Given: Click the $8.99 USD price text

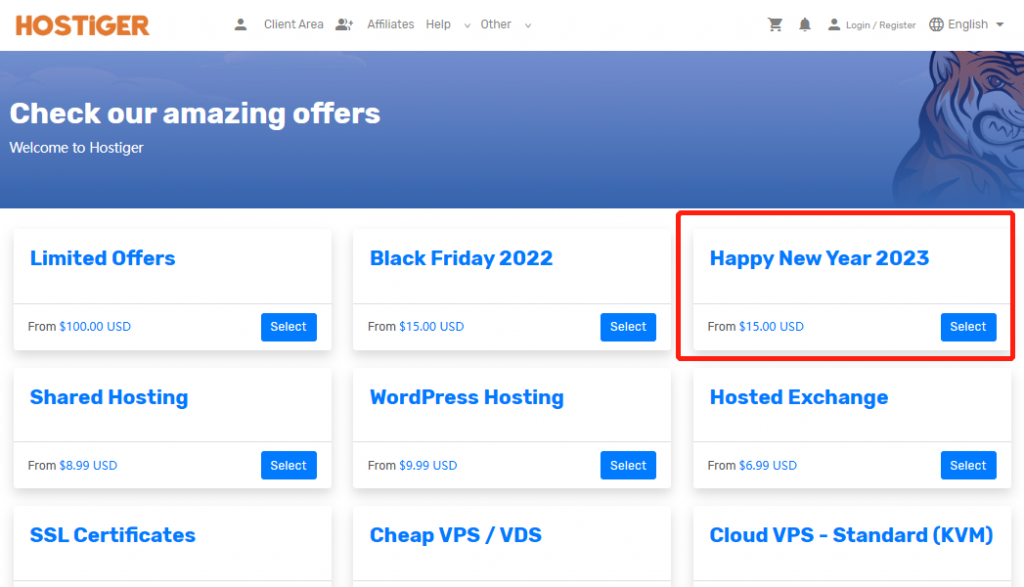Looking at the screenshot, I should 88,466.
